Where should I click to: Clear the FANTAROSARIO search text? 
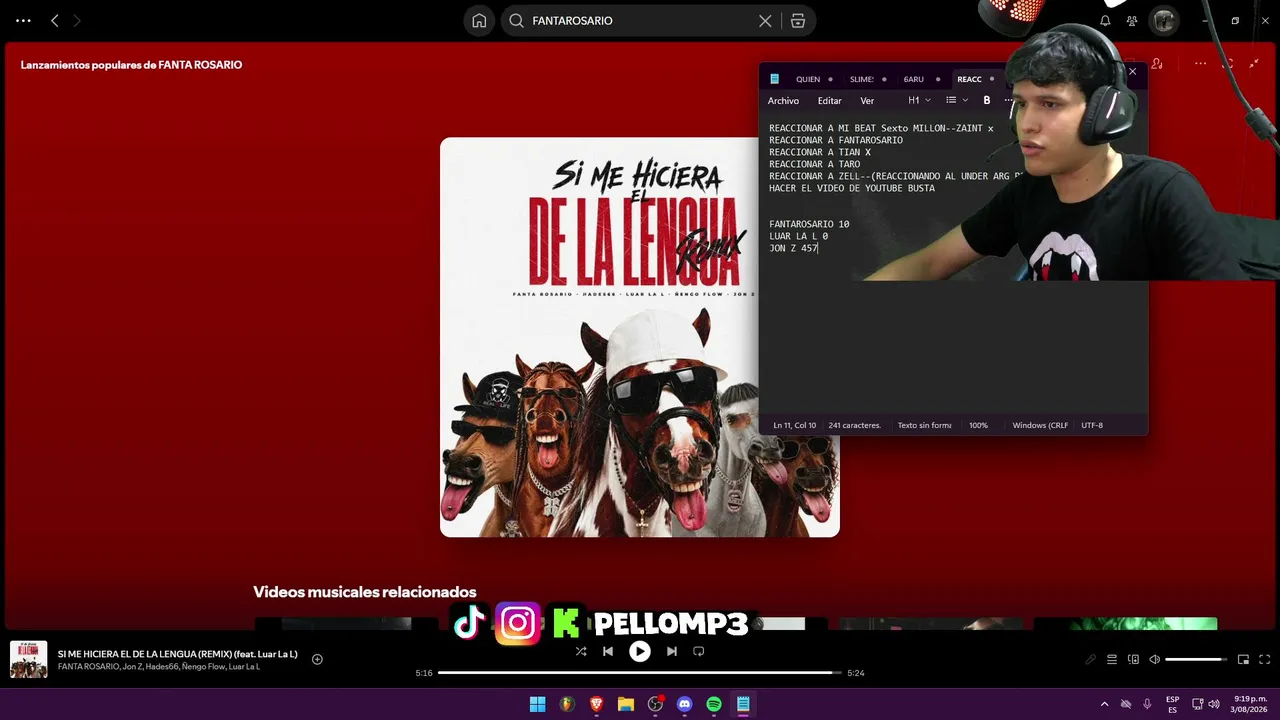pyautogui.click(x=765, y=20)
